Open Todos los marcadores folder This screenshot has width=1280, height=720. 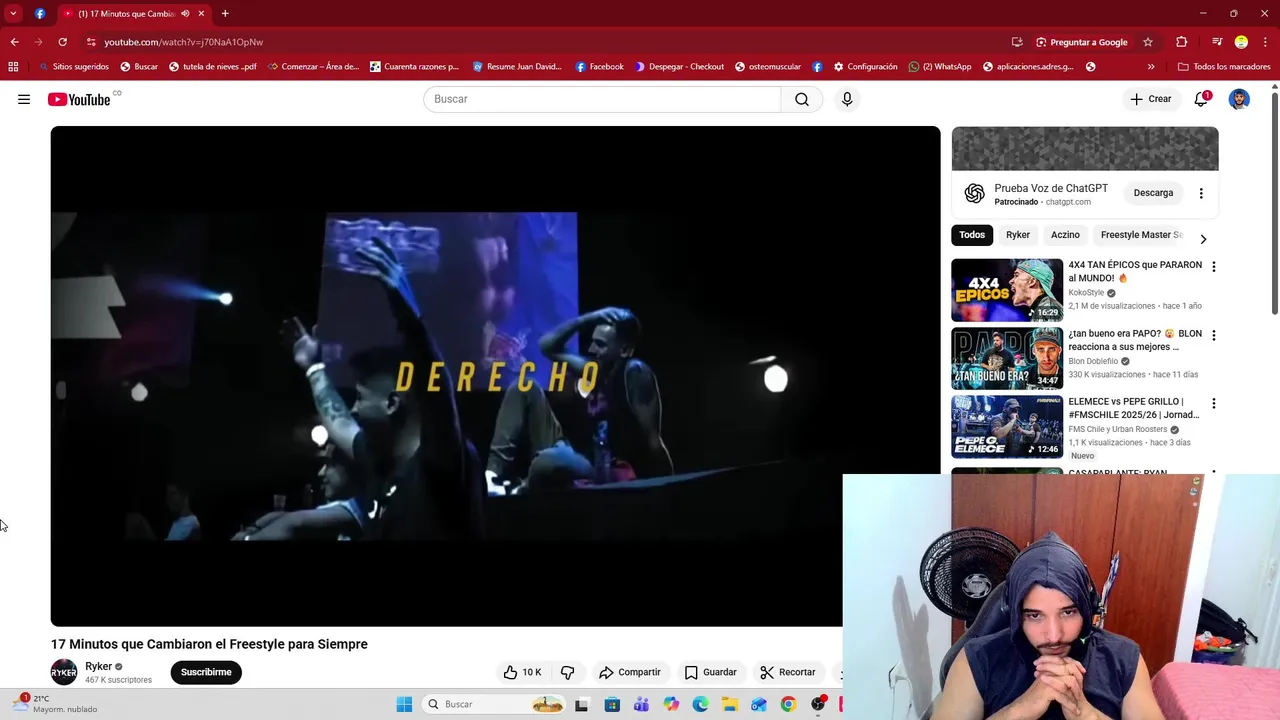point(1224,67)
